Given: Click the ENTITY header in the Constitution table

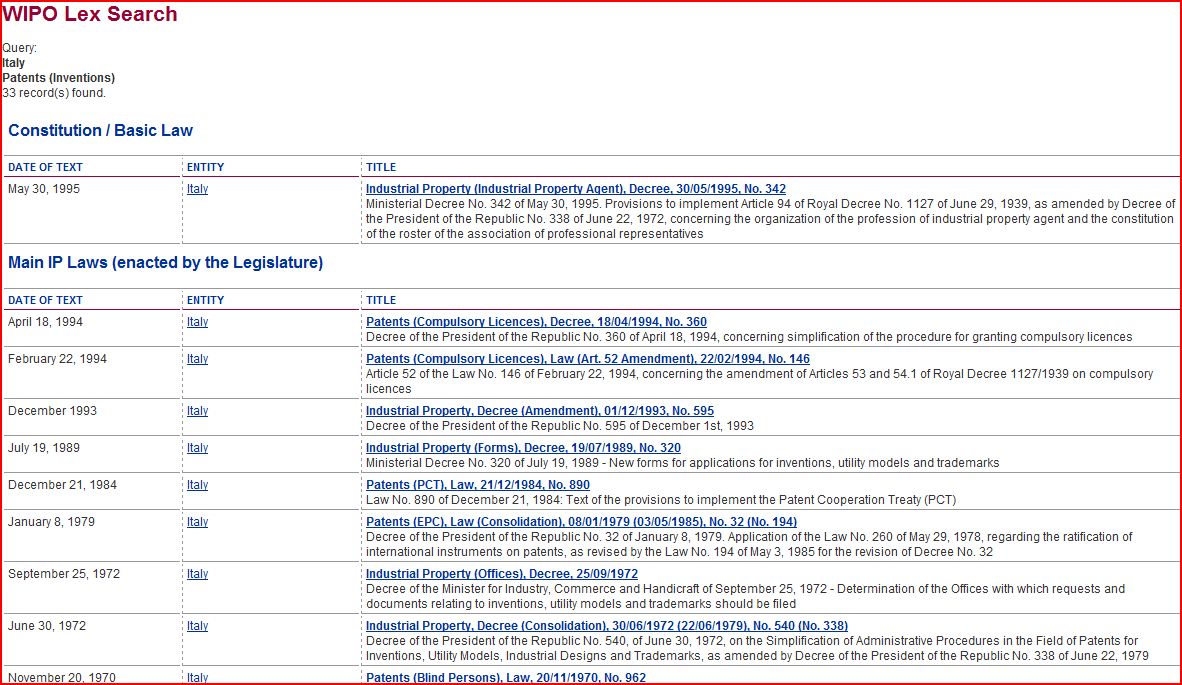Looking at the screenshot, I should [x=205, y=167].
